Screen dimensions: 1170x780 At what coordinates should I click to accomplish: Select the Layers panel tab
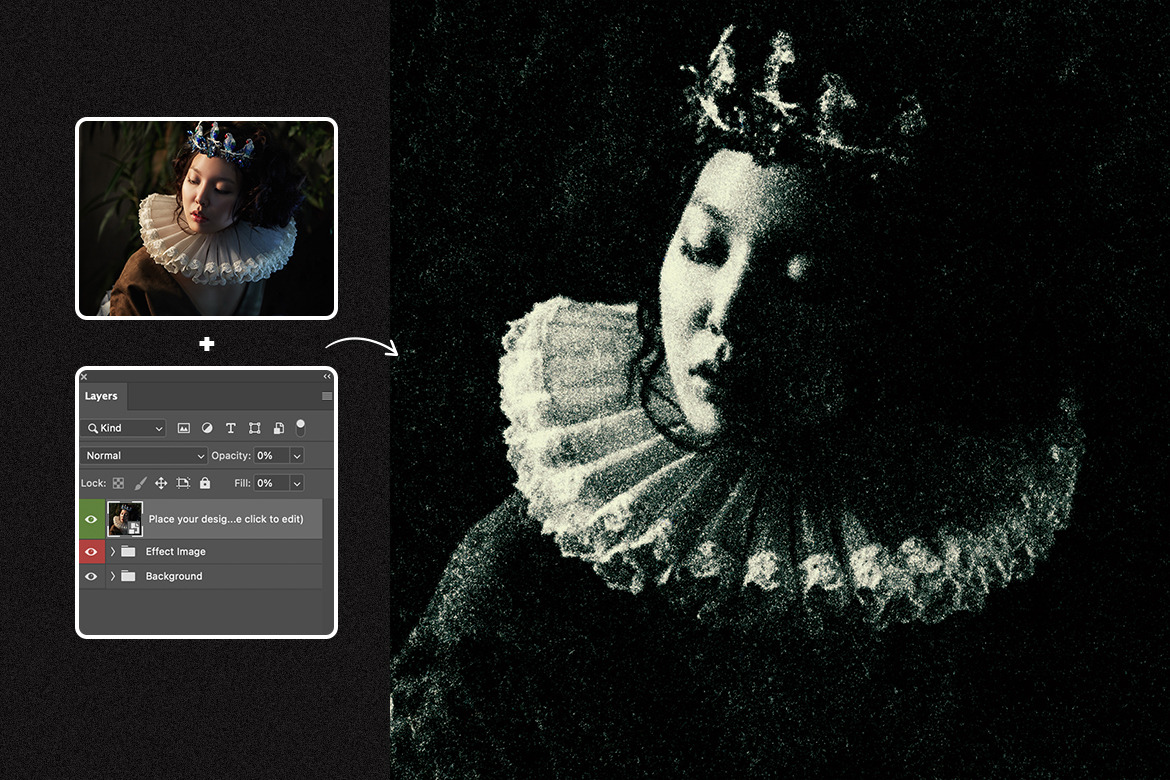click(101, 396)
